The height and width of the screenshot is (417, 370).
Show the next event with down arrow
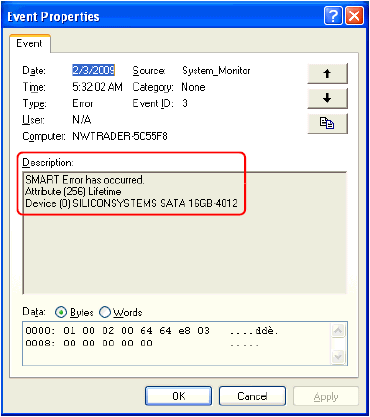pyautogui.click(x=327, y=98)
